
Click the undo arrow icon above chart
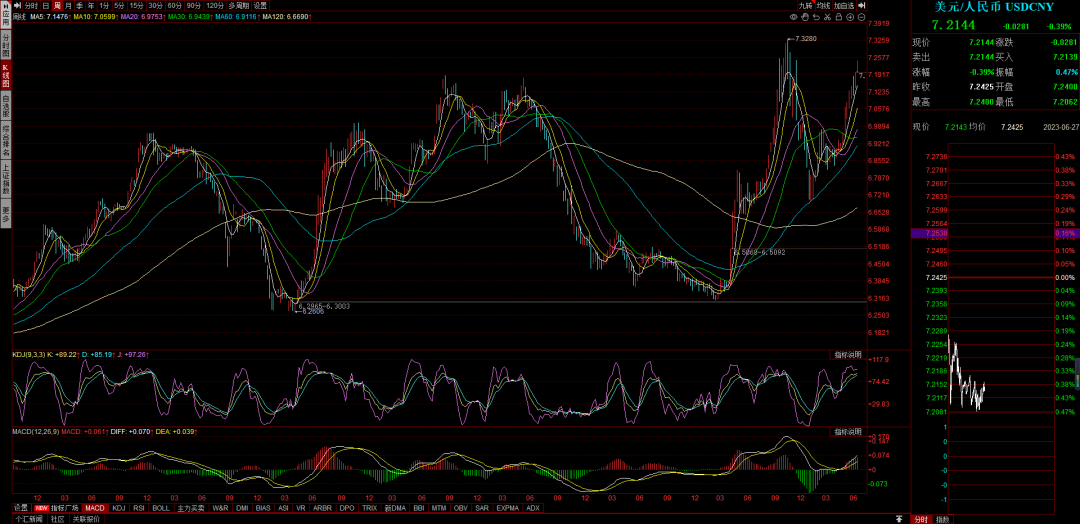pyautogui.click(x=816, y=17)
